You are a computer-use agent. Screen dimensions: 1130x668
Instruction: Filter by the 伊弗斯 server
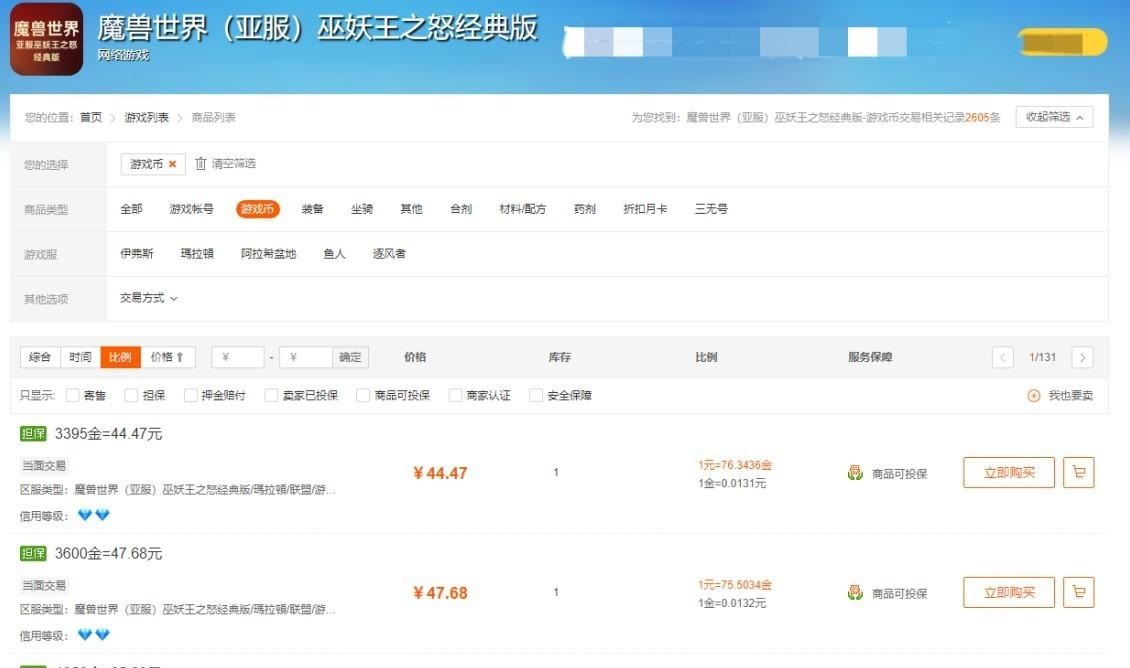(137, 254)
